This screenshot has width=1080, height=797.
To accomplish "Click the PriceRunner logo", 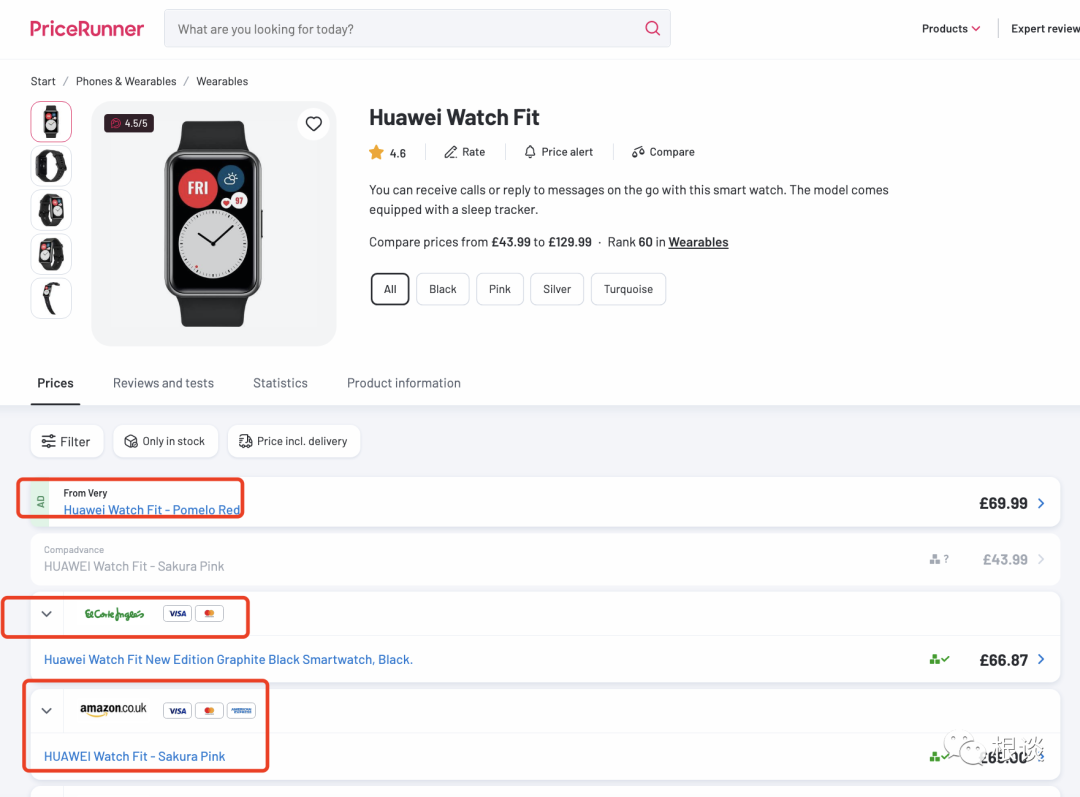I will (87, 29).
